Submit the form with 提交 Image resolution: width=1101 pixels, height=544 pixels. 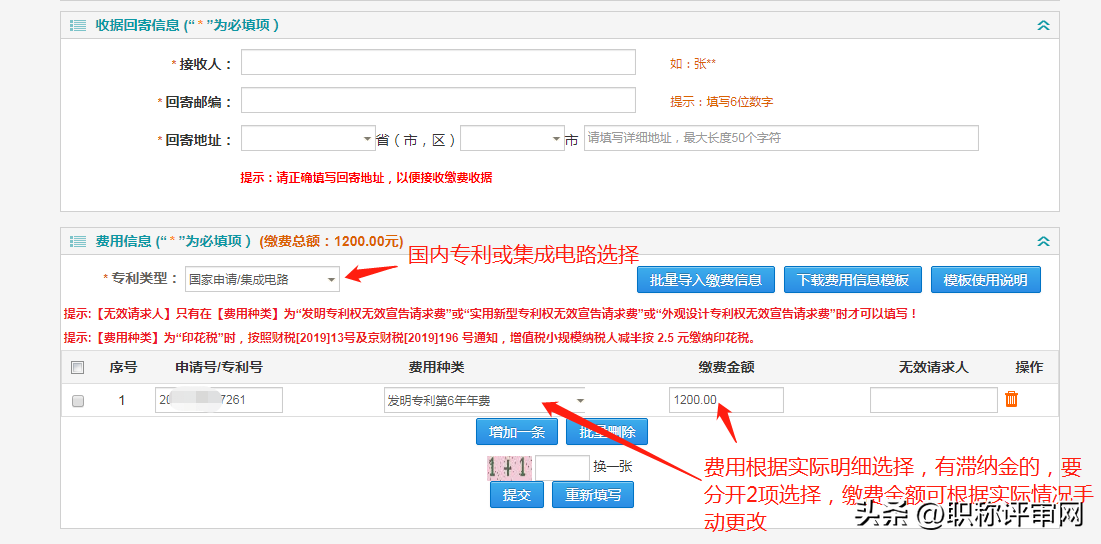pos(516,495)
